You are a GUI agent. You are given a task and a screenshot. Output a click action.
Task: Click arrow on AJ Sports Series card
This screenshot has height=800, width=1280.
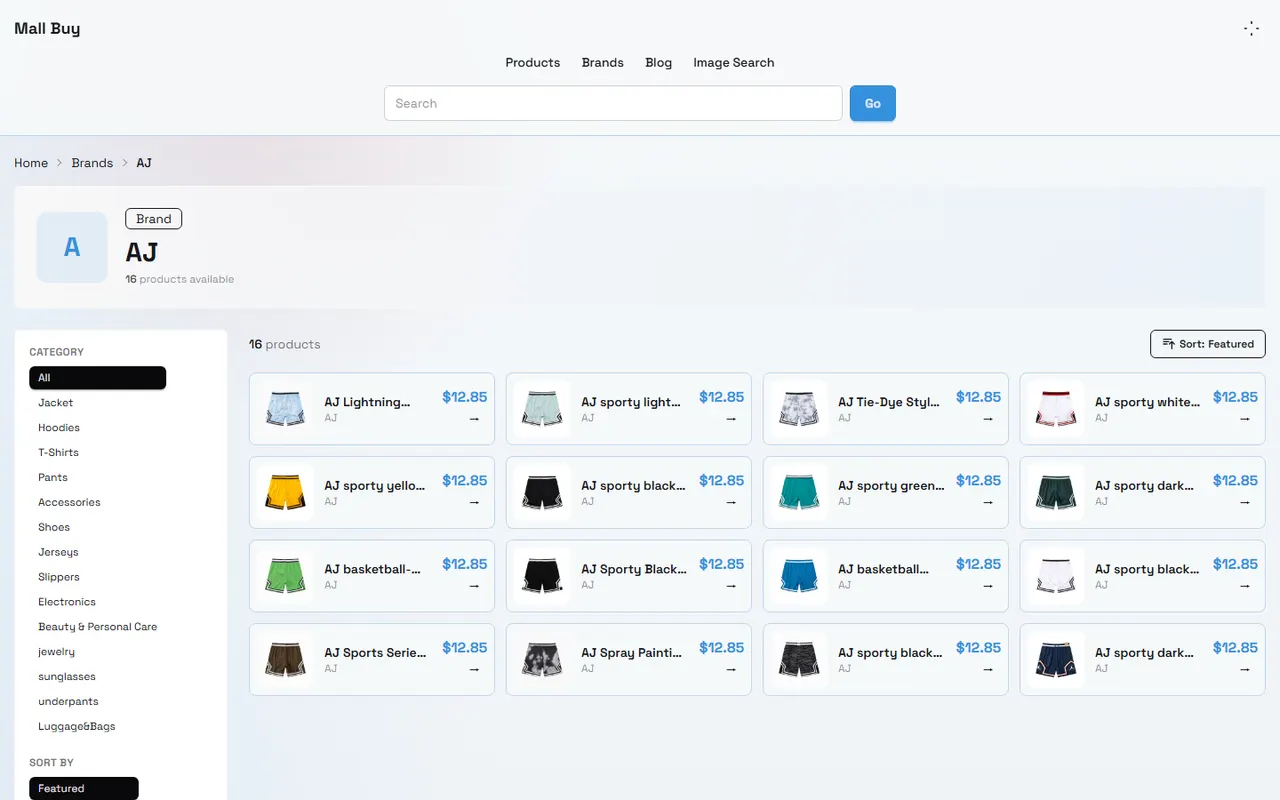pos(474,669)
